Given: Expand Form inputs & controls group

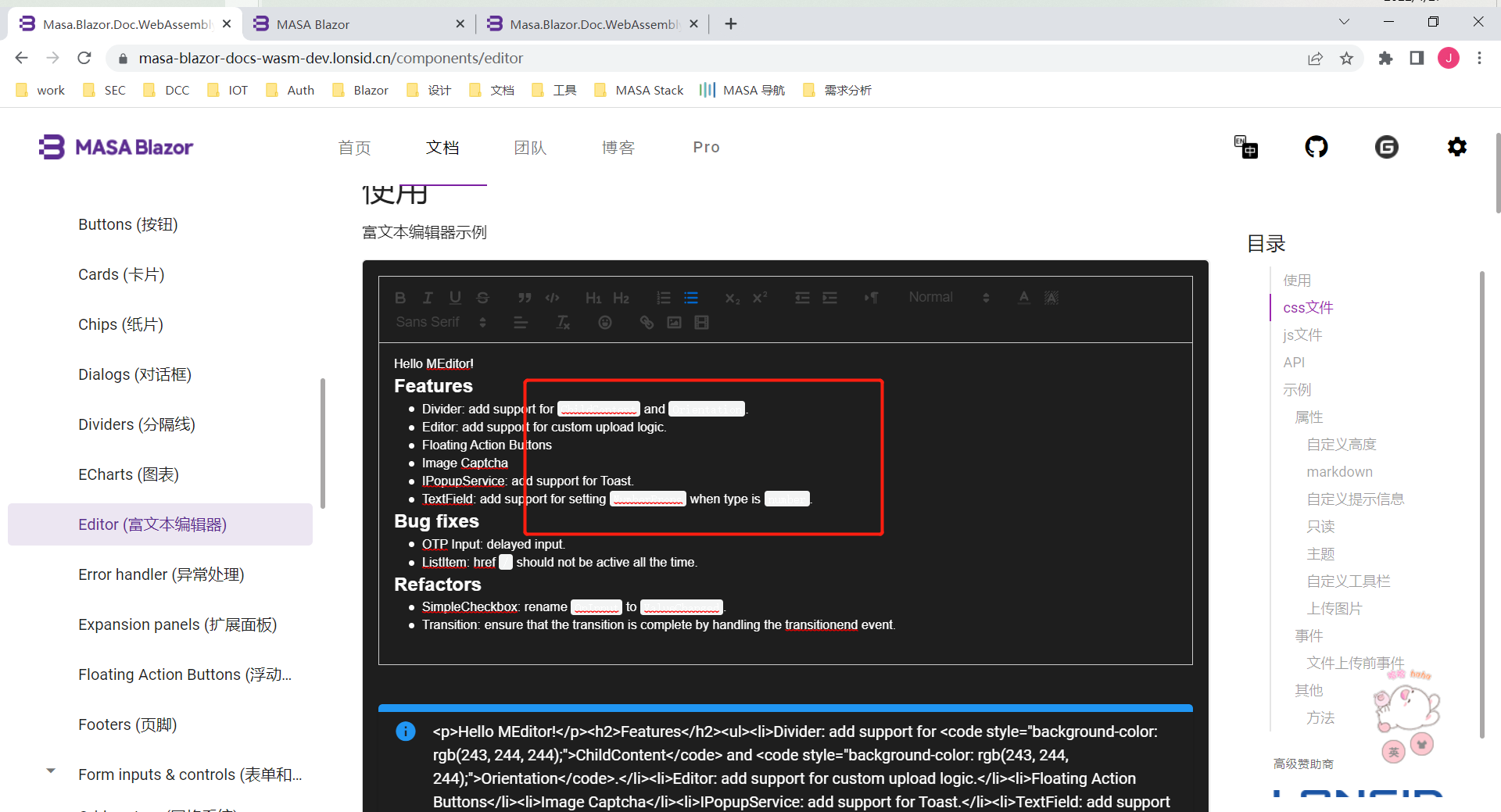Looking at the screenshot, I should tap(51, 771).
